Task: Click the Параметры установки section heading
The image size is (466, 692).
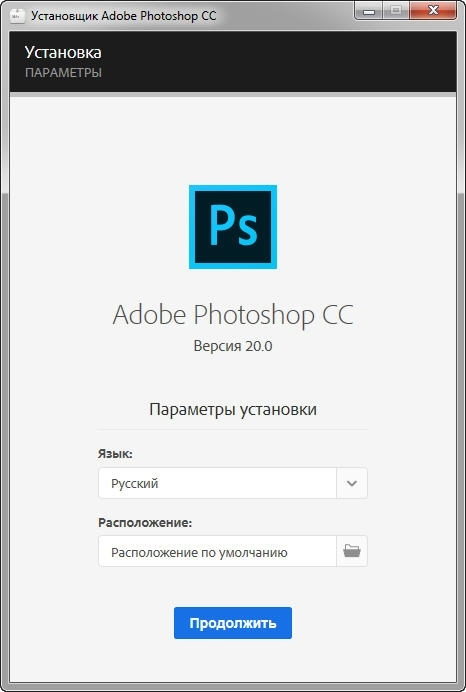Action: 233,410
